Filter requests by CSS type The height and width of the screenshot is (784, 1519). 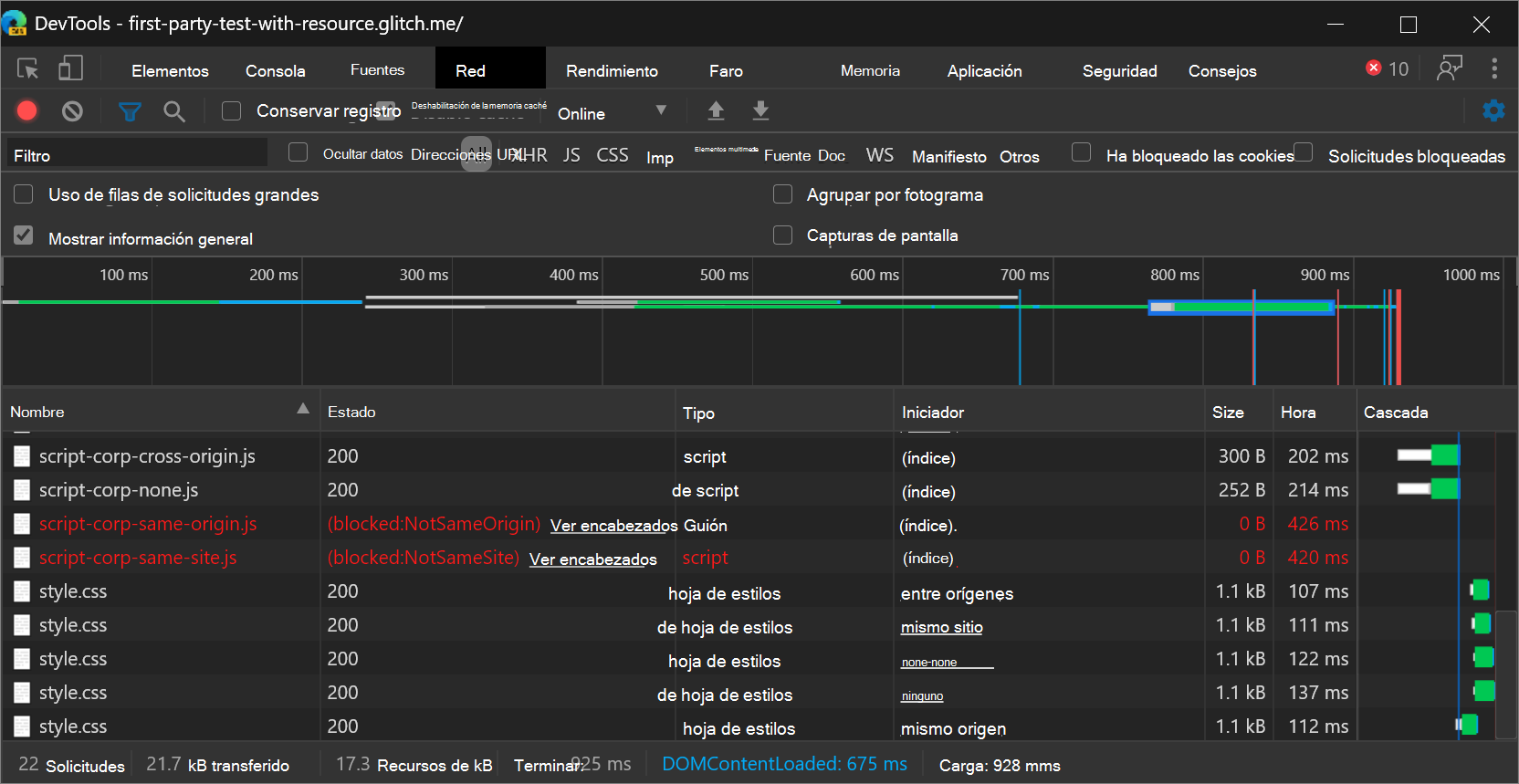[x=613, y=155]
